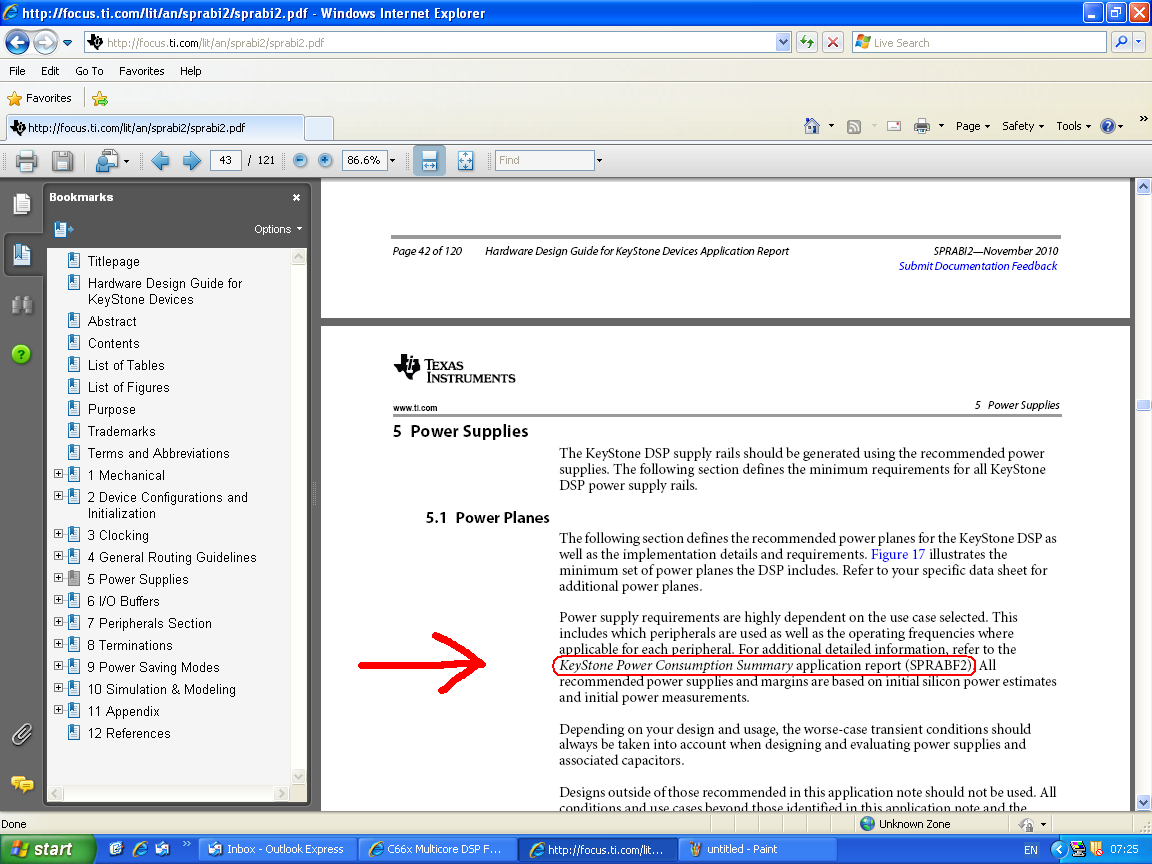This screenshot has width=1152, height=864.
Task: Open the green help question icon
Action: point(21,354)
